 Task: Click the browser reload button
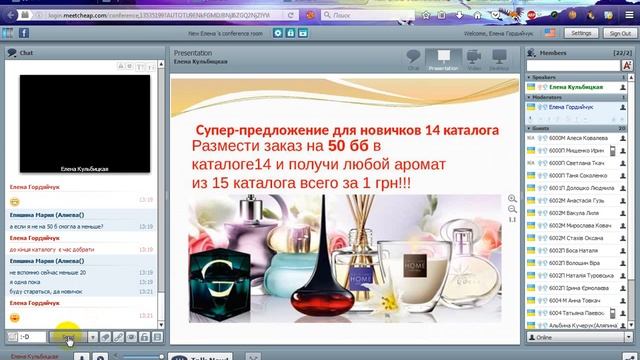coord(291,15)
